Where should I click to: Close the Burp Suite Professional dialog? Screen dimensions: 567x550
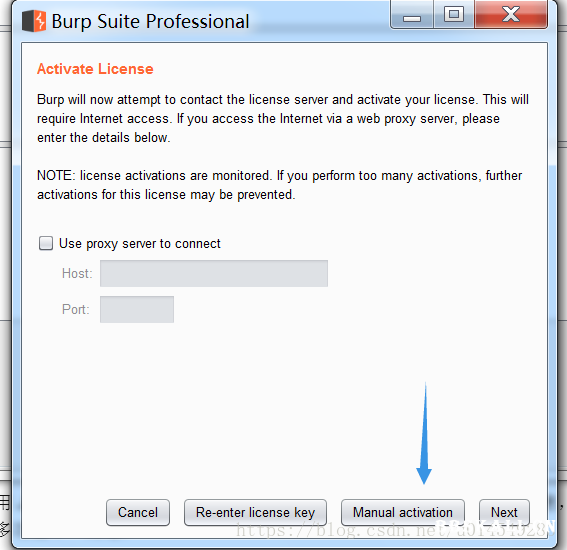(511, 14)
